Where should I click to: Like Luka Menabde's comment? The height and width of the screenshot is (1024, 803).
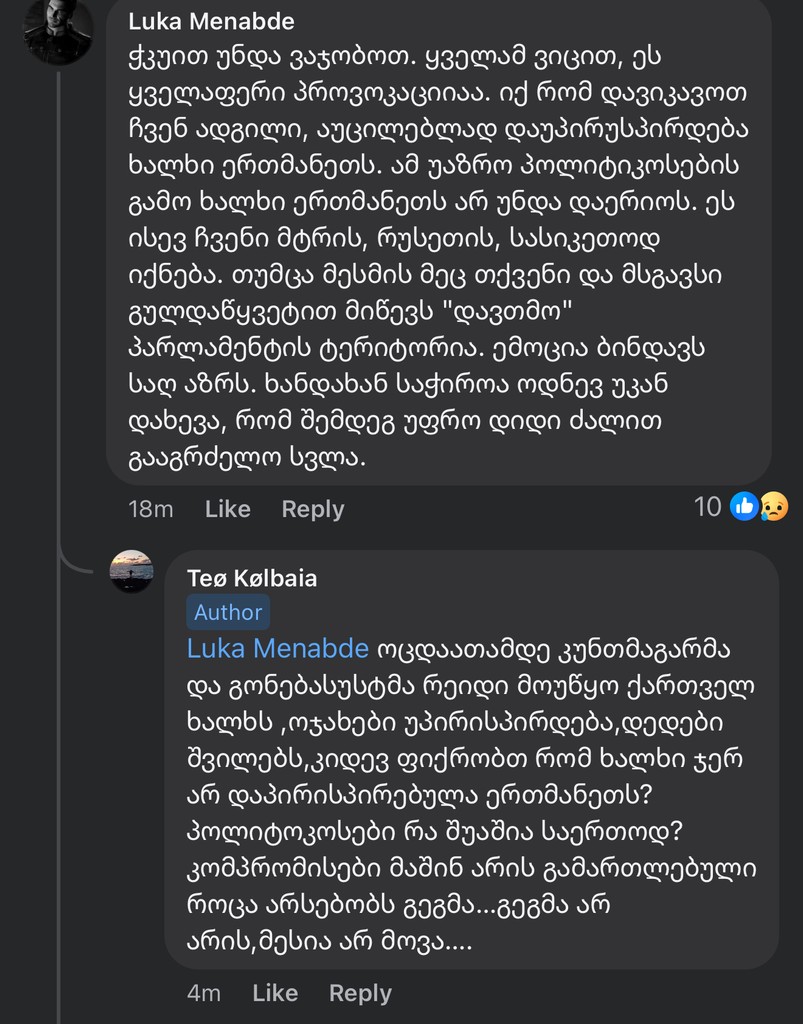click(227, 509)
